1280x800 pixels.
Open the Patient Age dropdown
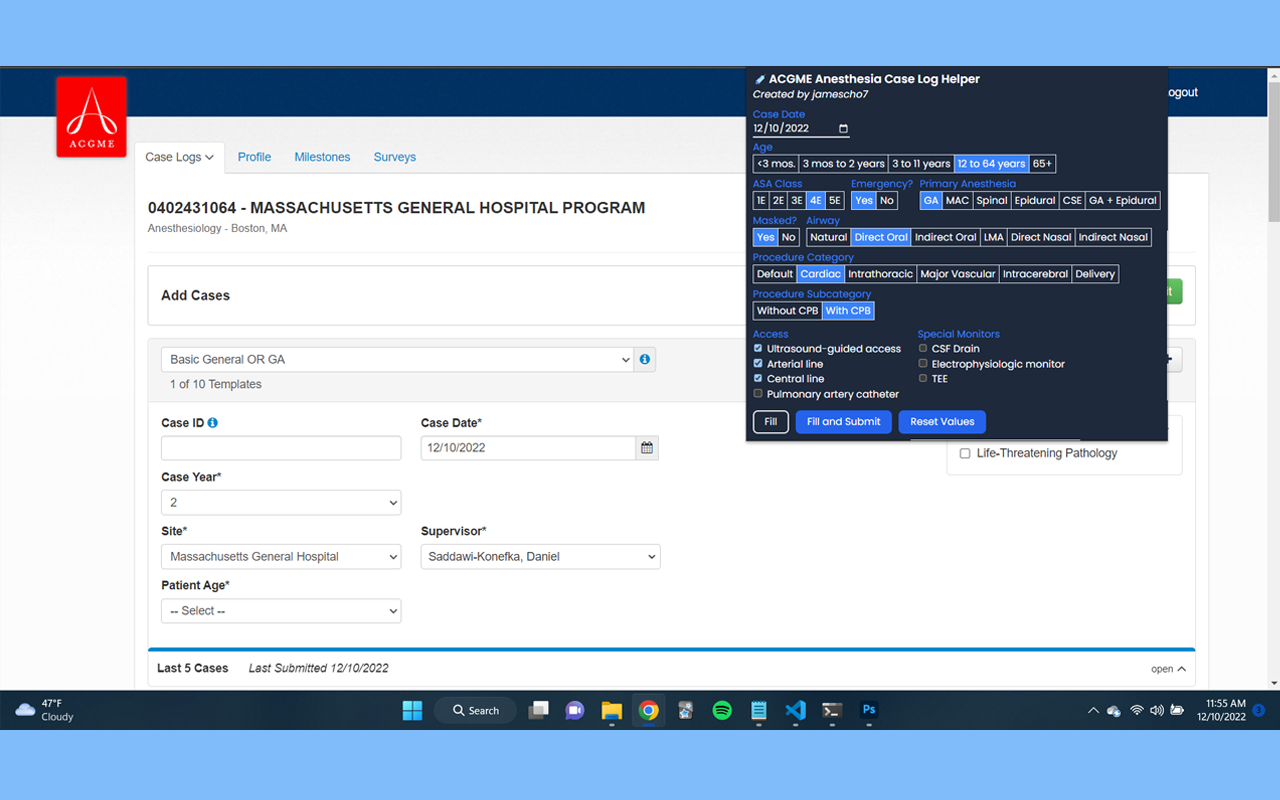pos(281,611)
